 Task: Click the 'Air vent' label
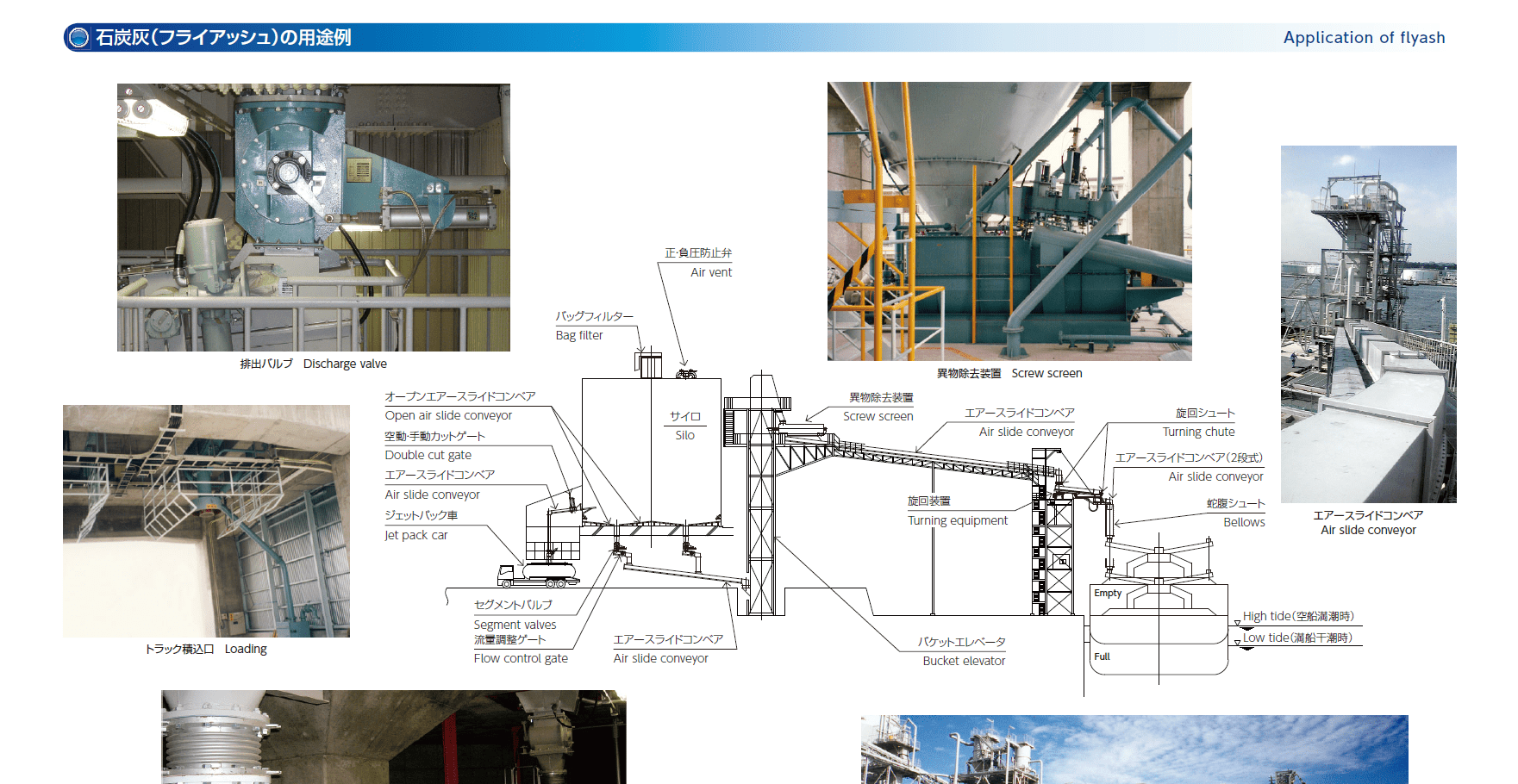tap(711, 272)
